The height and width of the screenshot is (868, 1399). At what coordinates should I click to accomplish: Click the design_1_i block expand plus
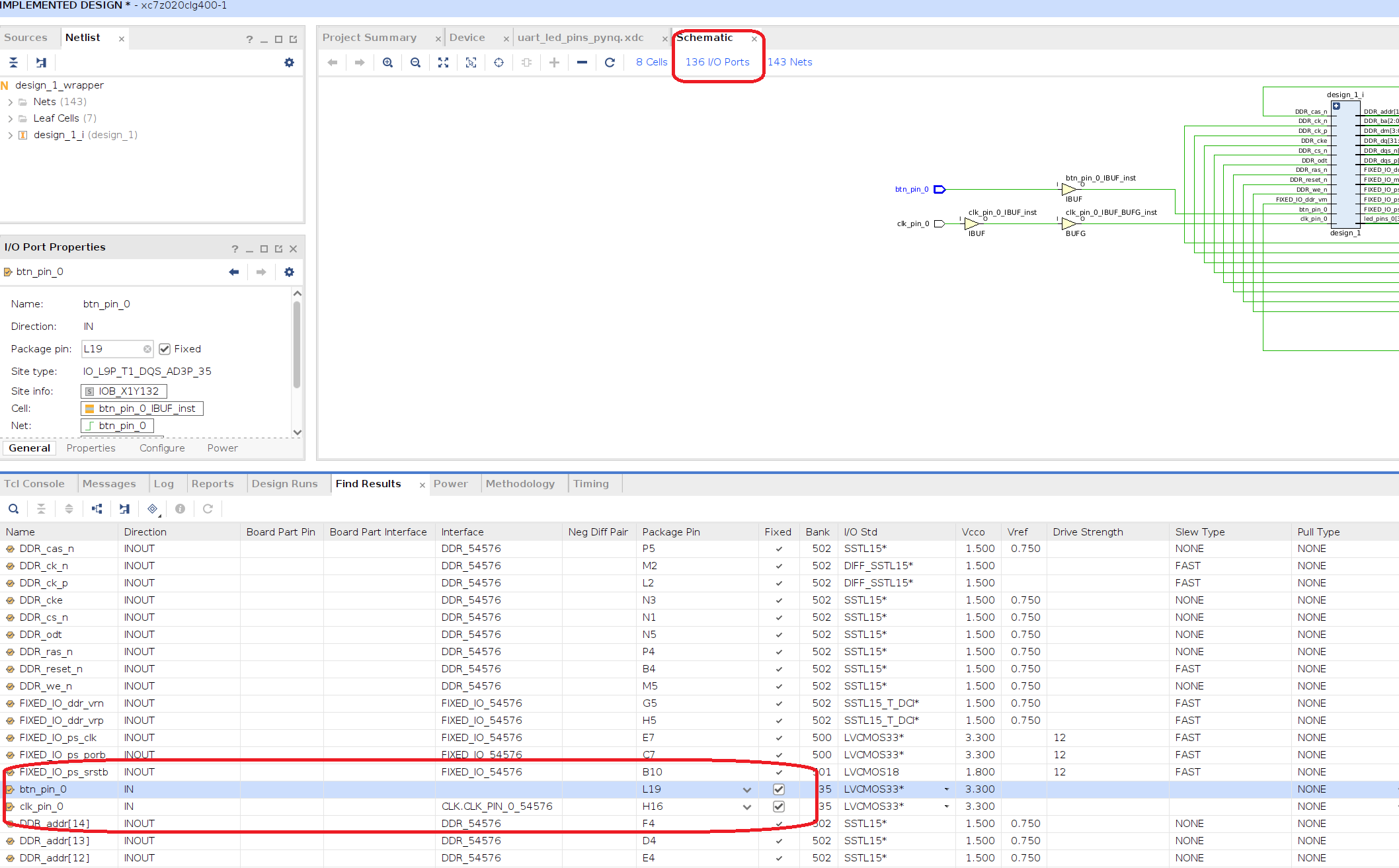[x=1336, y=106]
